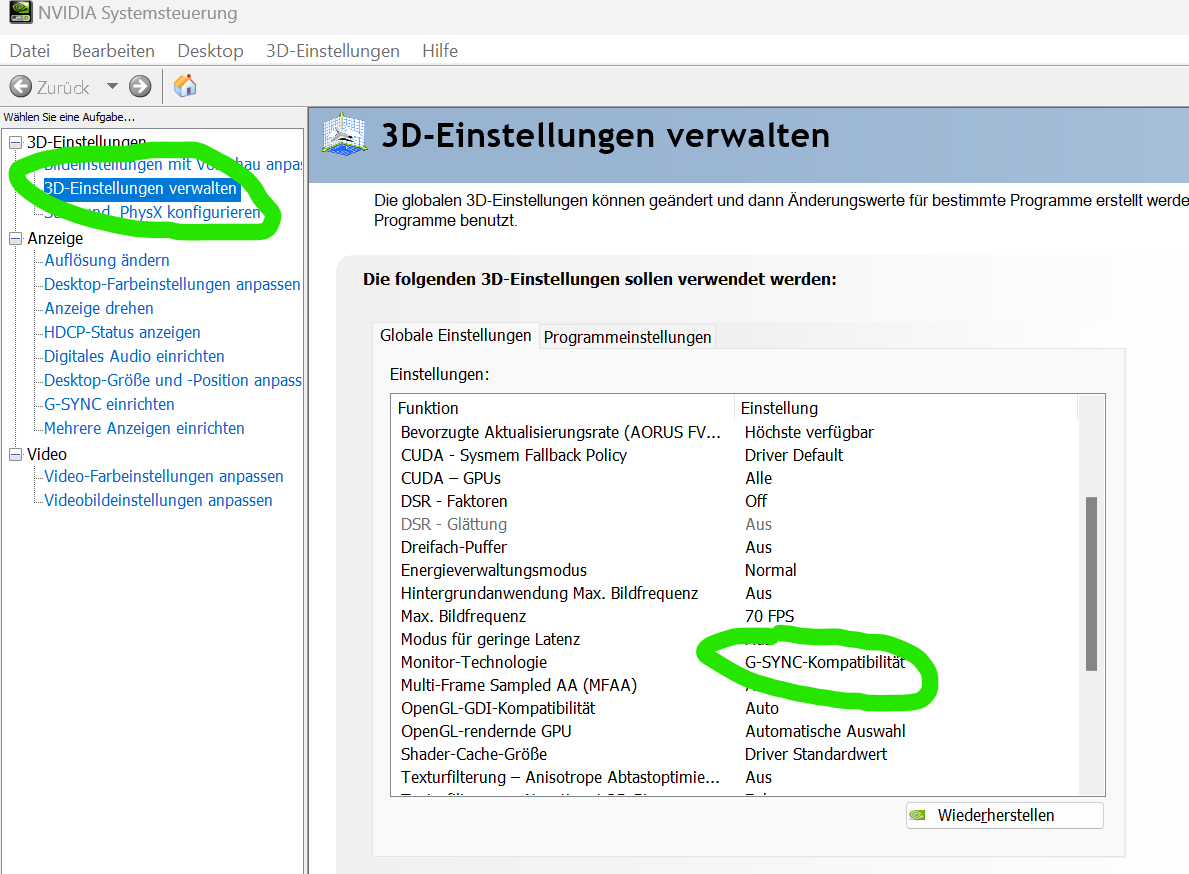
Task: Open the Desktop menu
Action: (210, 51)
